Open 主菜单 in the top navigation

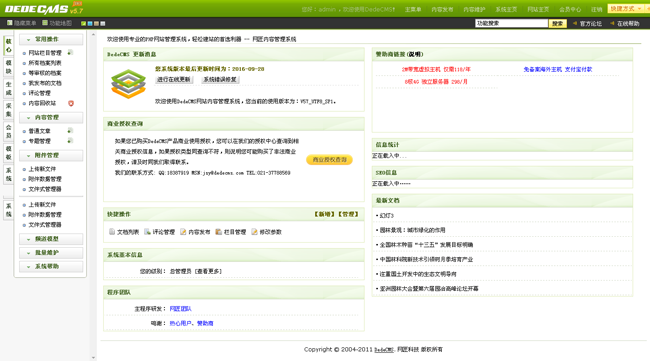pyautogui.click(x=413, y=9)
